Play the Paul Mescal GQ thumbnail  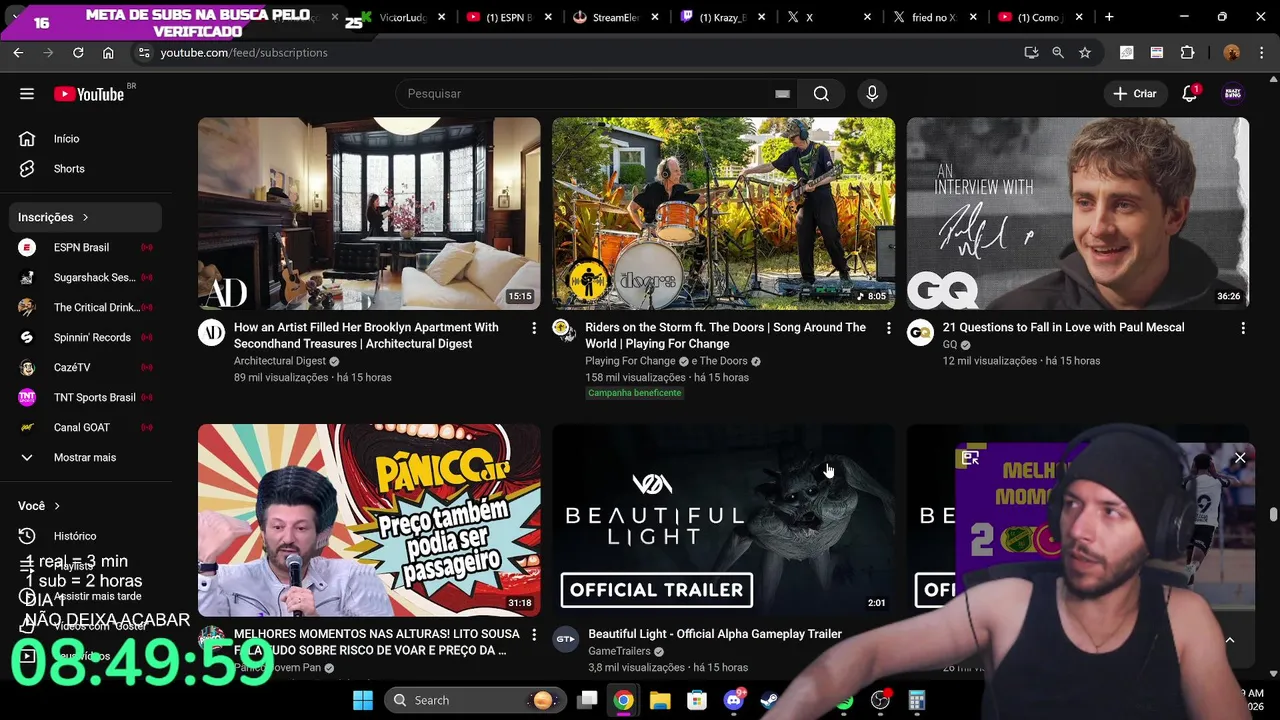(x=1078, y=213)
